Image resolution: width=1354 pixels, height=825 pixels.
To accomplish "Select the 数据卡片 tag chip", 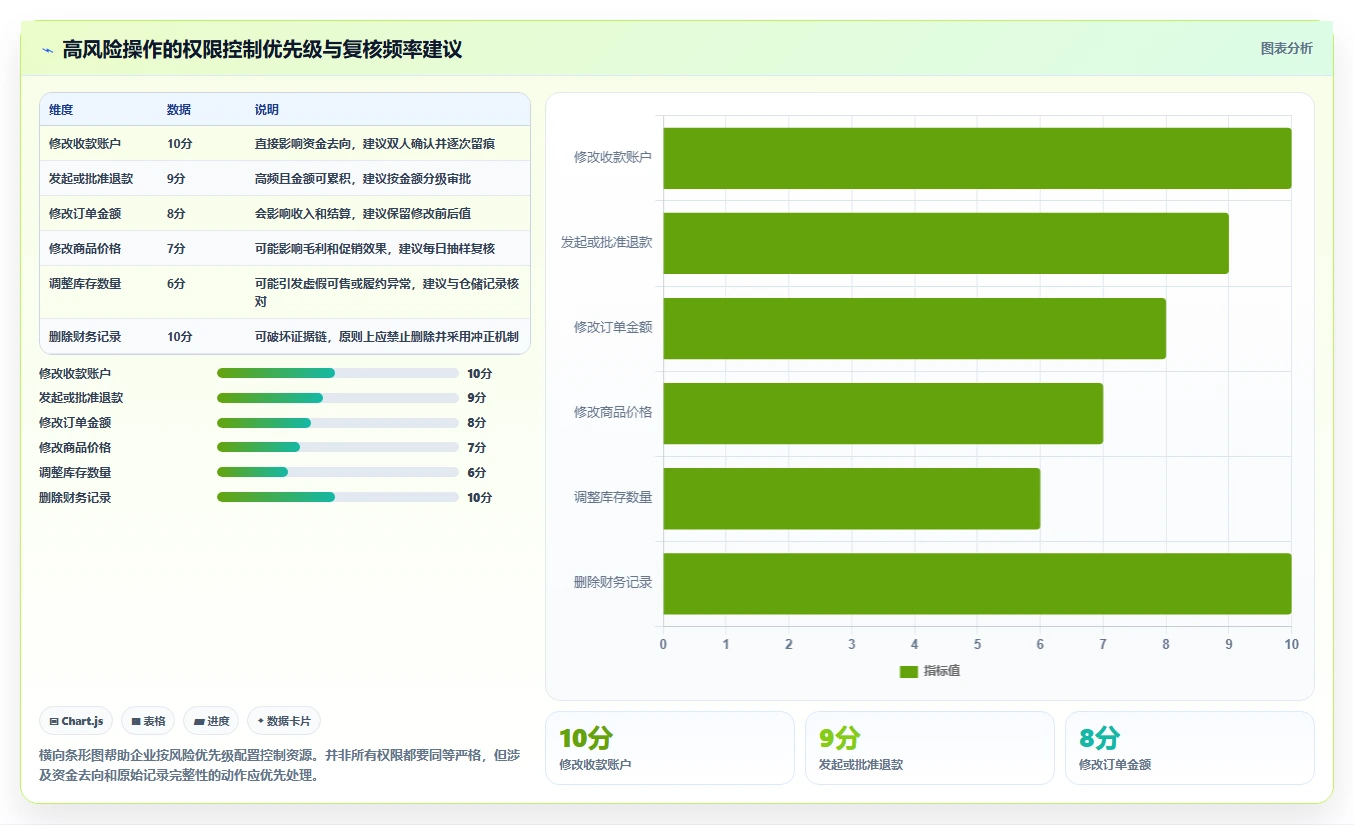I will pos(284,721).
